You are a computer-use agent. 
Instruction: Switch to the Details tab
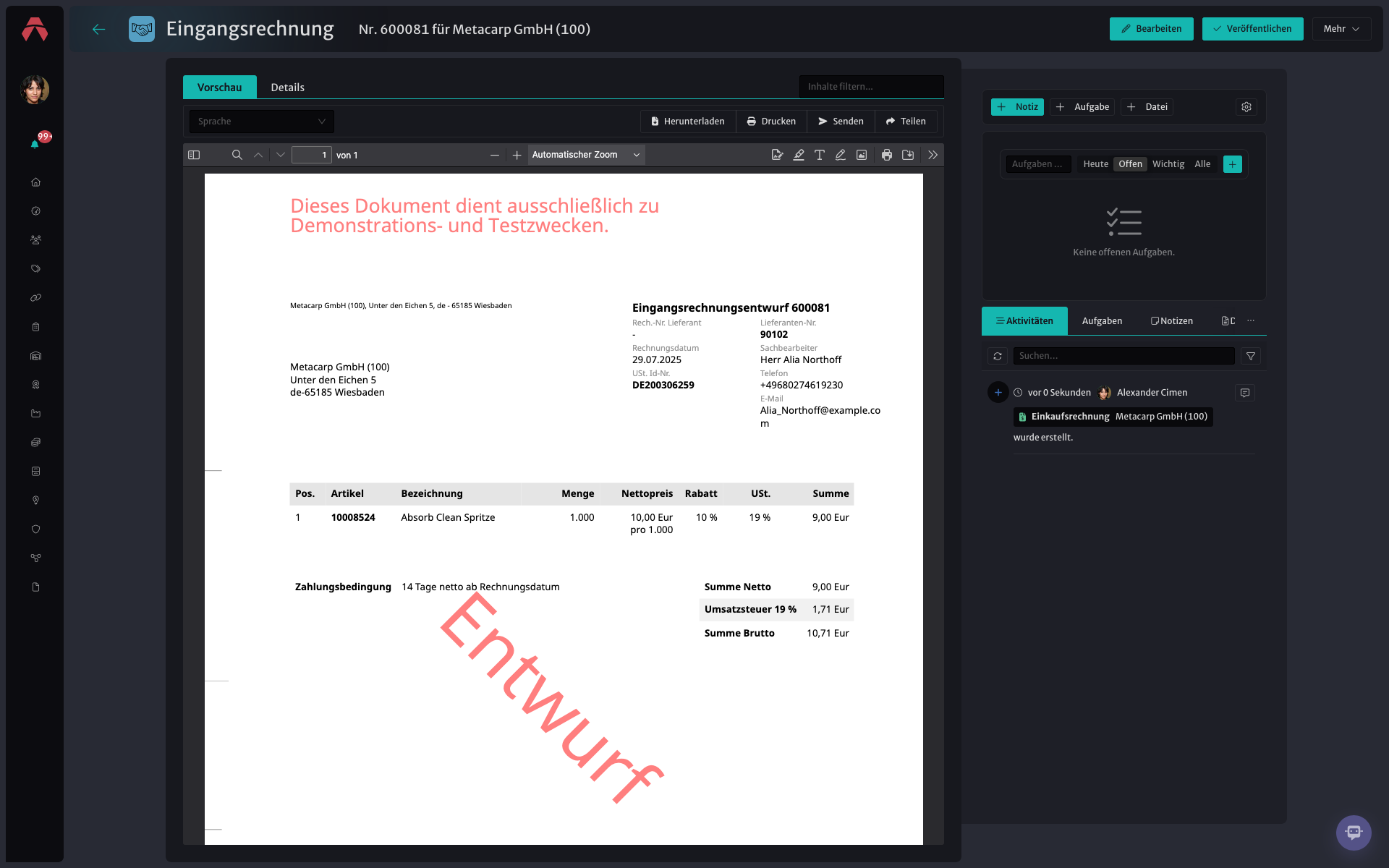click(287, 87)
